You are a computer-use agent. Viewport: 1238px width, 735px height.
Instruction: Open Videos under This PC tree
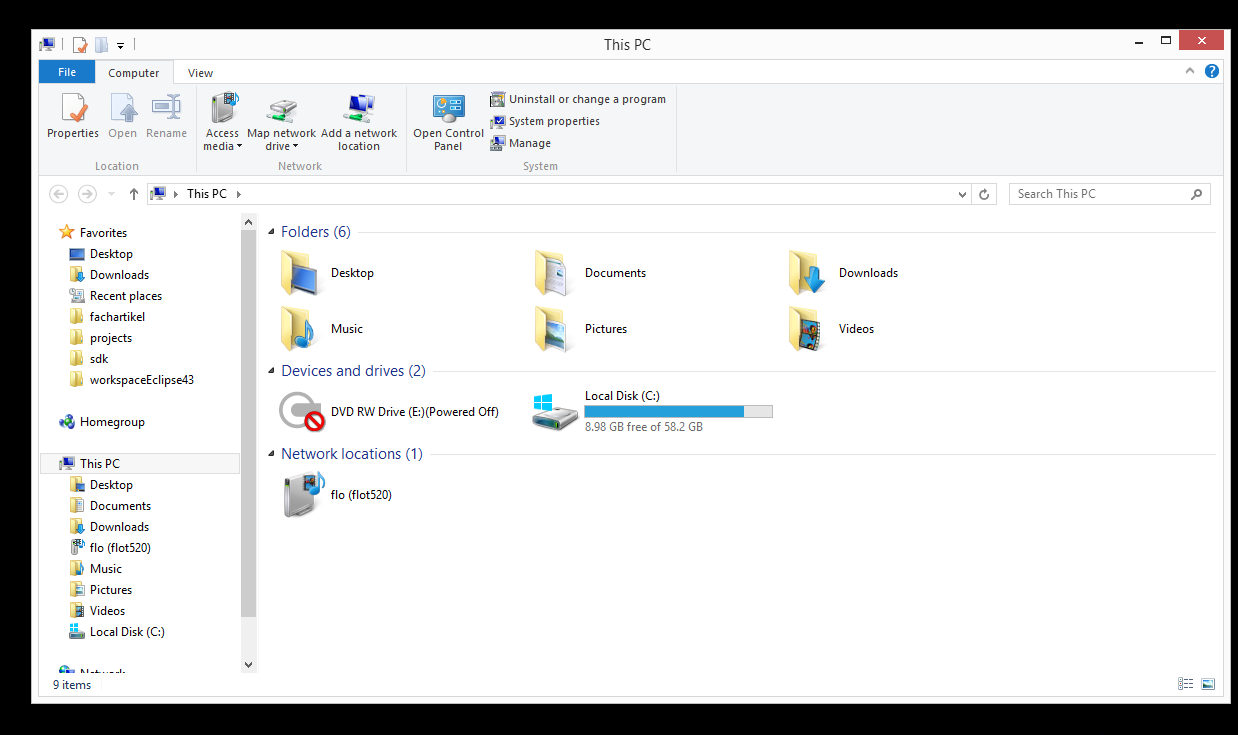click(x=98, y=611)
